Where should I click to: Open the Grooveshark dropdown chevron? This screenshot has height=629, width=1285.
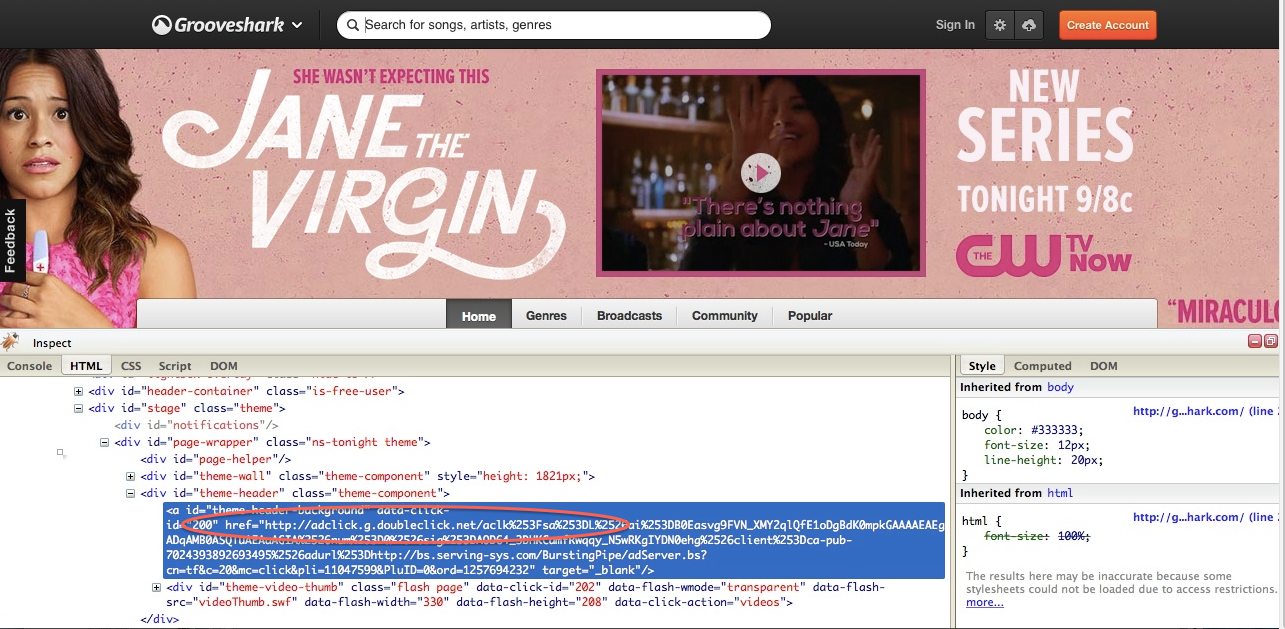tap(297, 25)
